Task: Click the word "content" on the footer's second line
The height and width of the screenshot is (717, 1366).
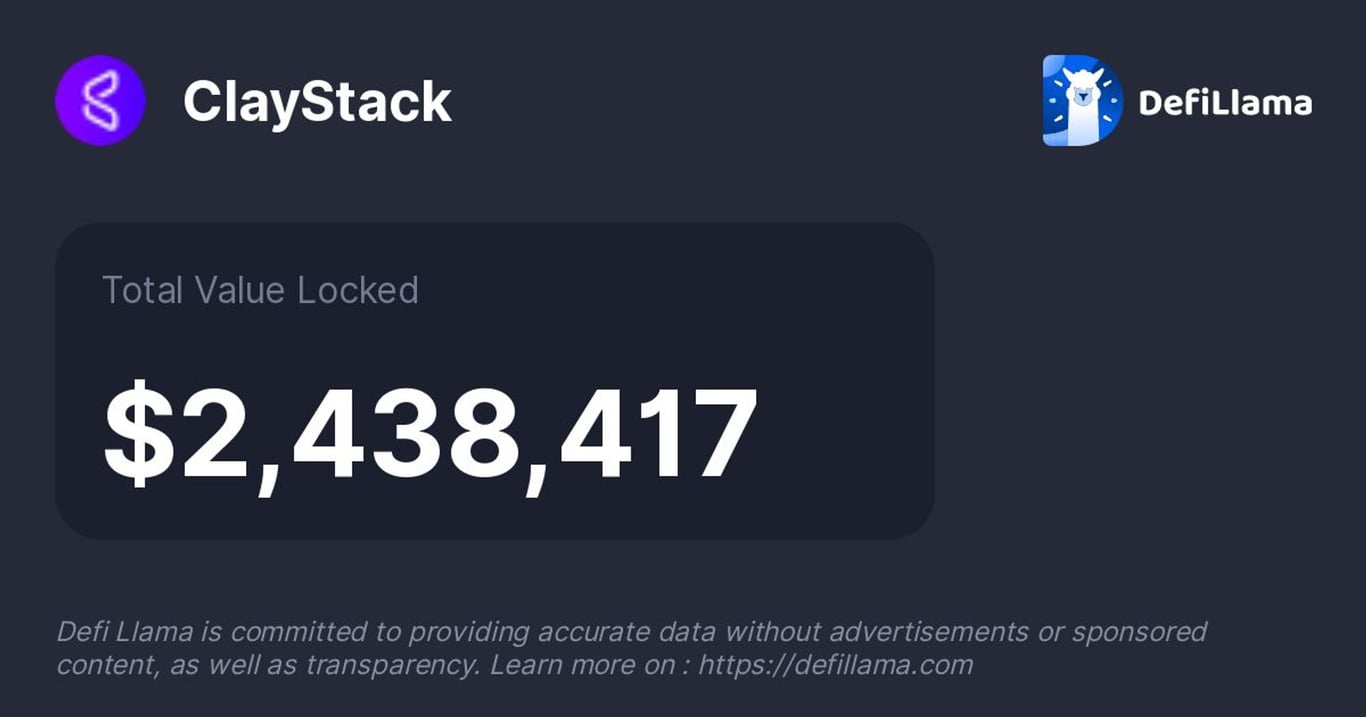Action: pos(98,665)
